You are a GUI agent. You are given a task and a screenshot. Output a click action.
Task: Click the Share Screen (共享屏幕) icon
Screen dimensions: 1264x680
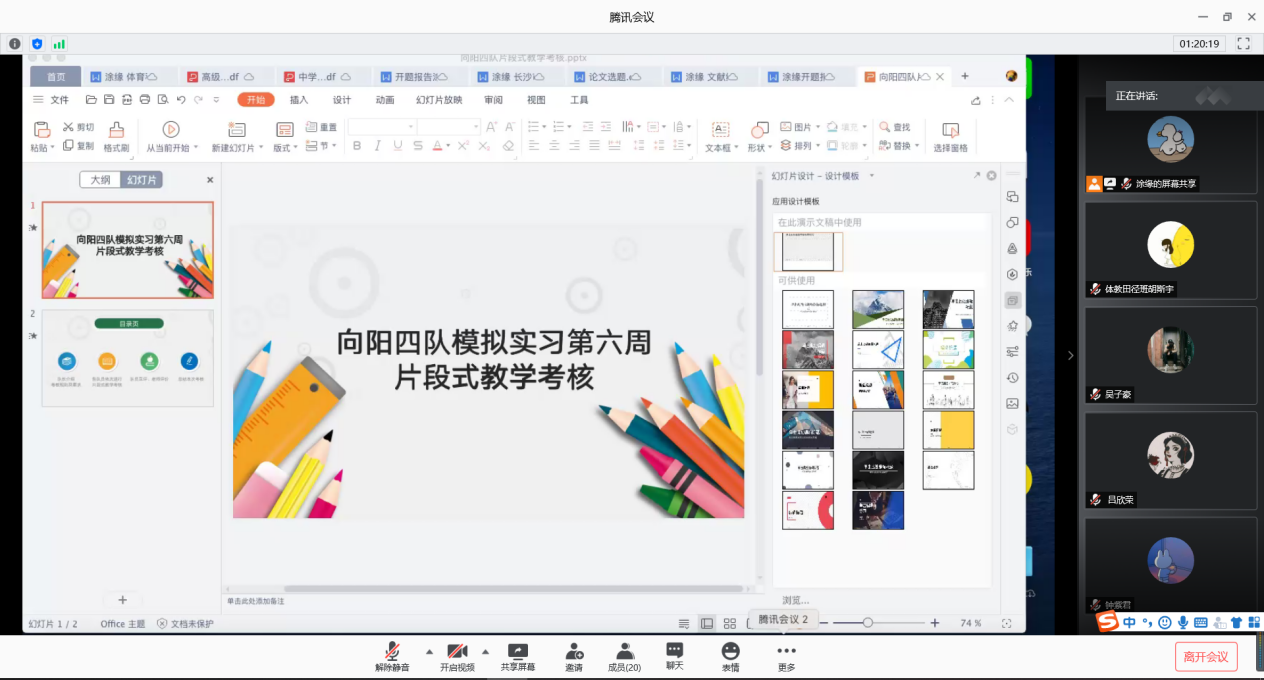[x=517, y=651]
